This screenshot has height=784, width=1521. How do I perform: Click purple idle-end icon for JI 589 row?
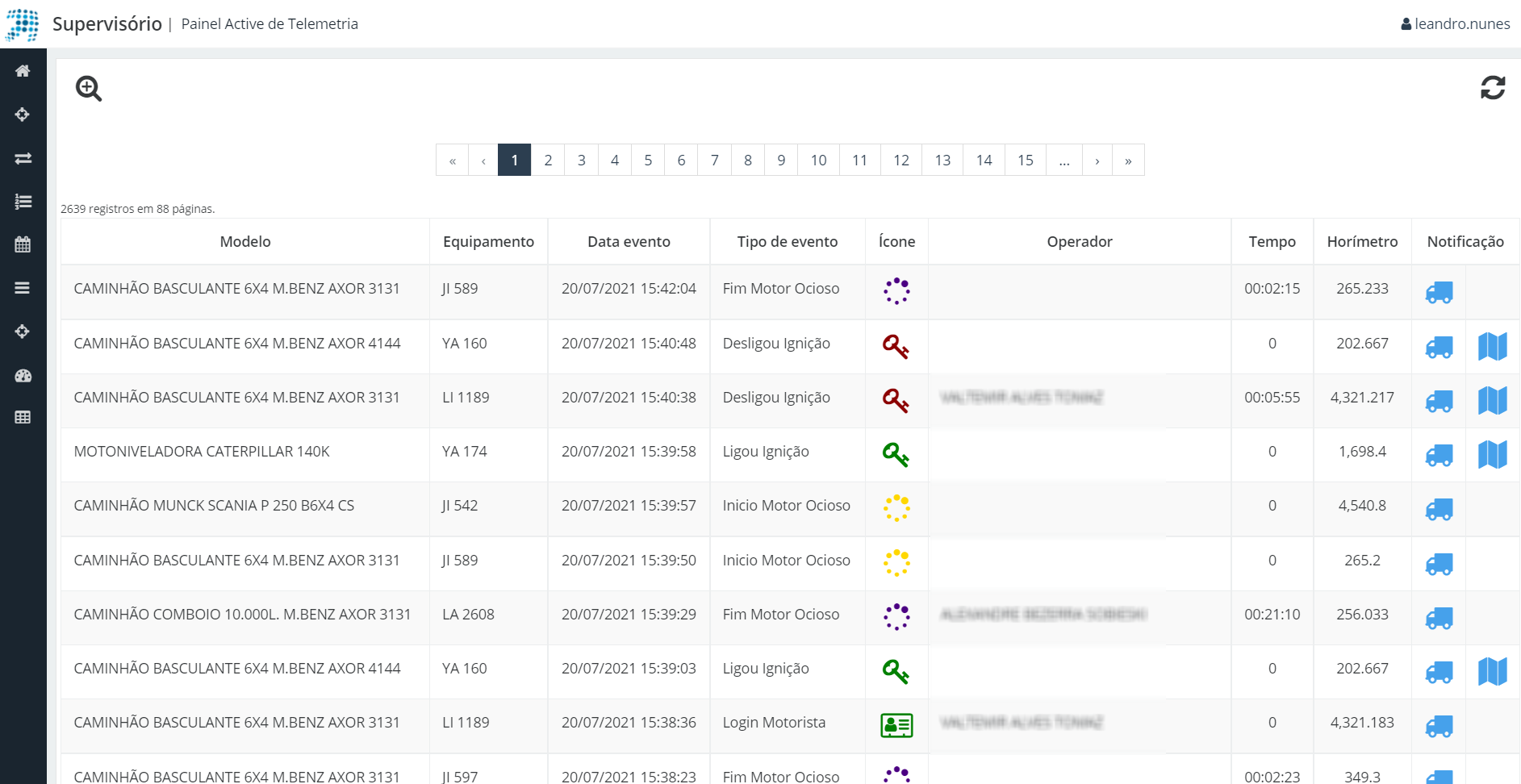coord(896,291)
